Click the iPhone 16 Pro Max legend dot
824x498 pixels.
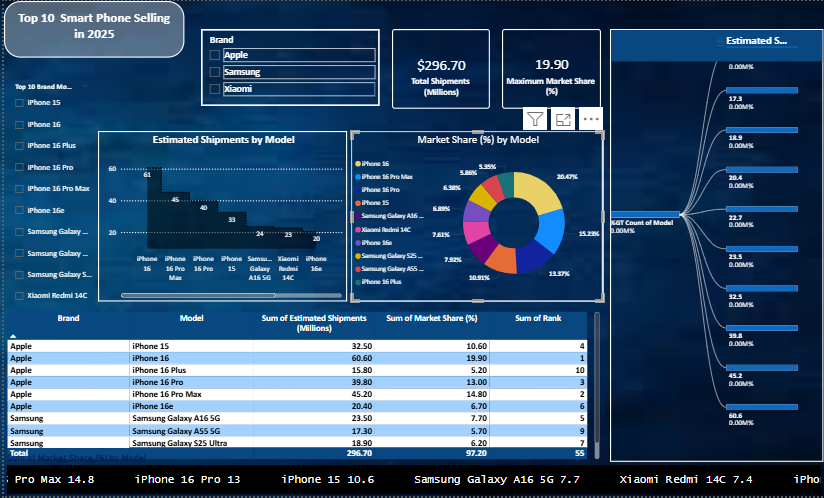pos(356,176)
